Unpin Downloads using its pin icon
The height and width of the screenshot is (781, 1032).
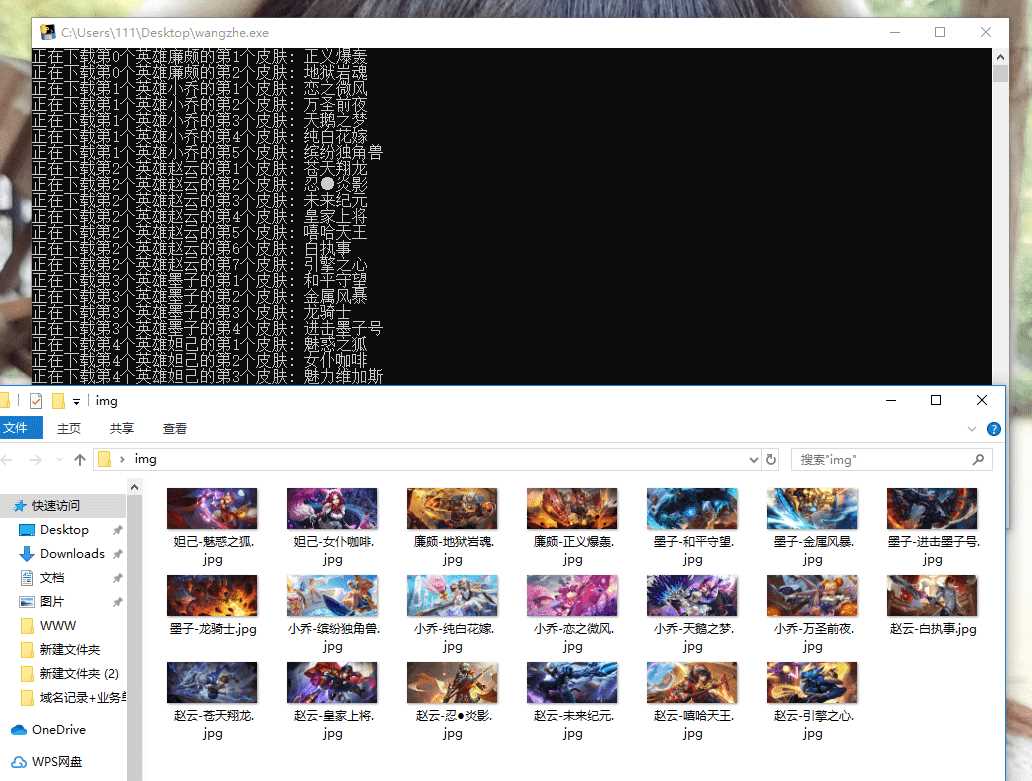click(118, 554)
